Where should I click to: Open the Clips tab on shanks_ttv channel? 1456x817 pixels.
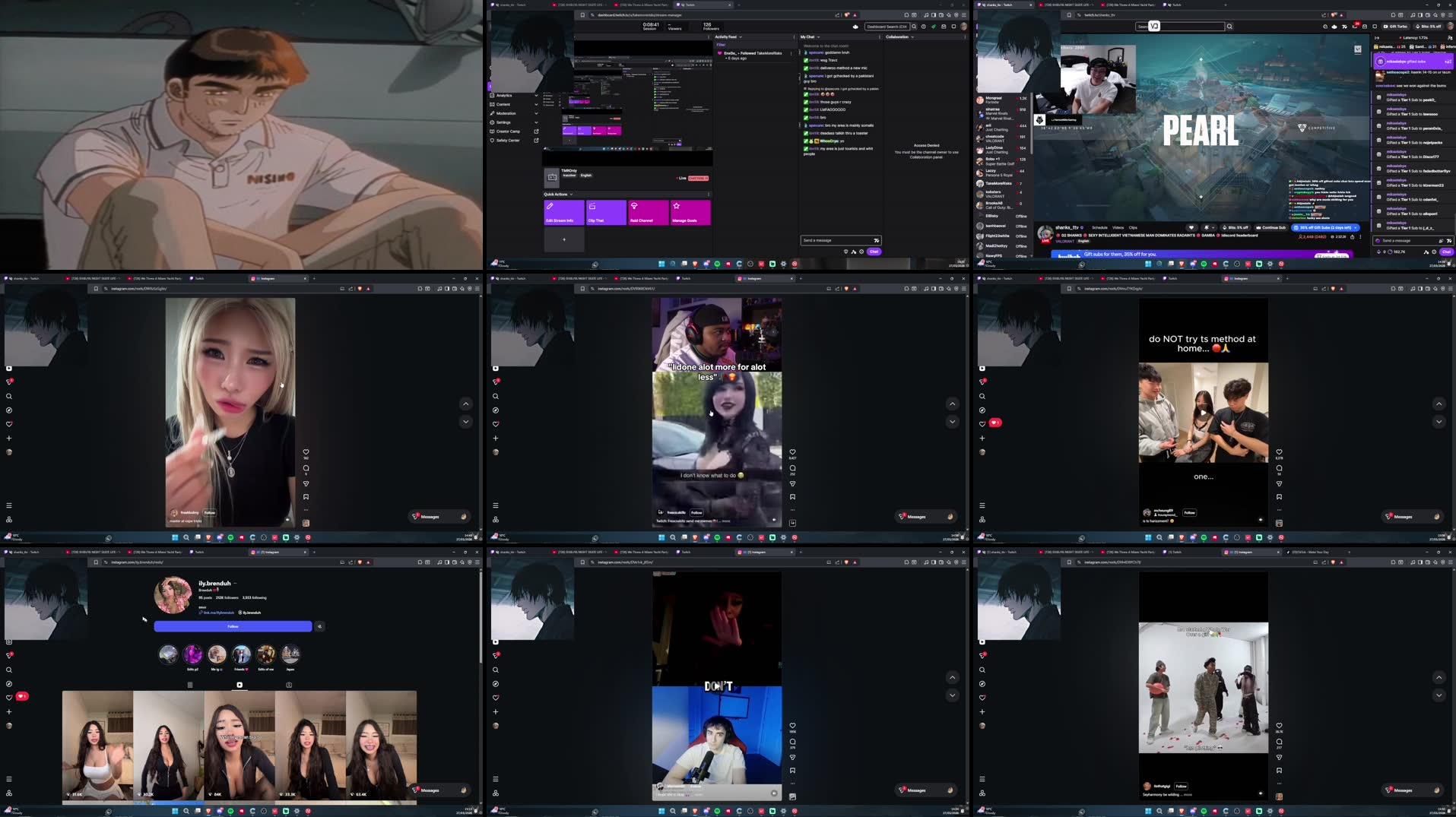[x=1133, y=227]
